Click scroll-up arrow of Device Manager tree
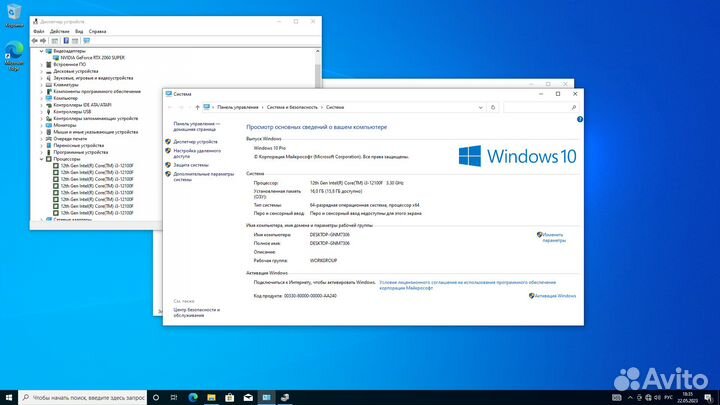The image size is (720, 405). pyautogui.click(x=317, y=51)
